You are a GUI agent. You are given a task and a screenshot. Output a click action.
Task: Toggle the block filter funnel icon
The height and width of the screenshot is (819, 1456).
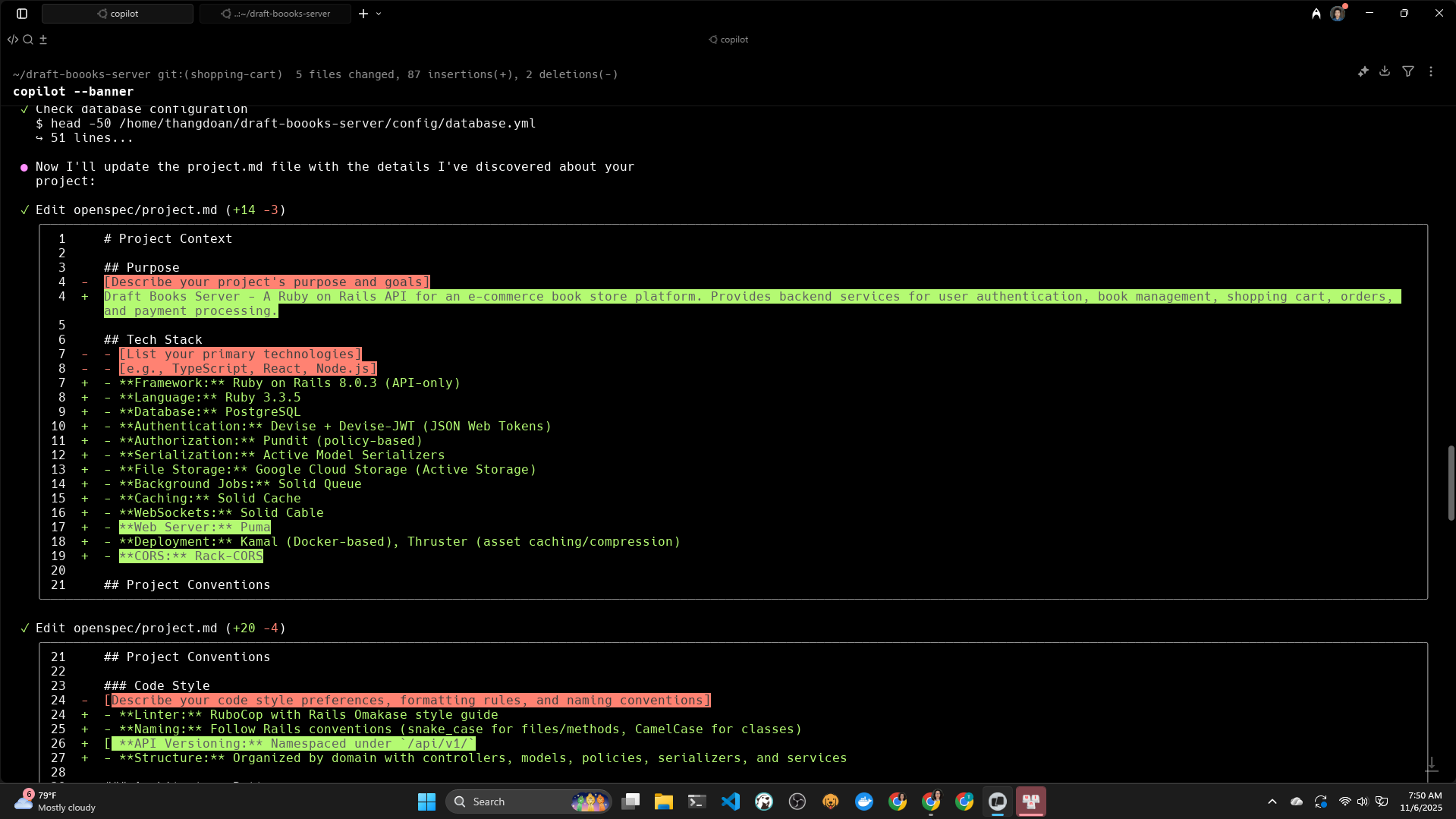pyautogui.click(x=1408, y=71)
